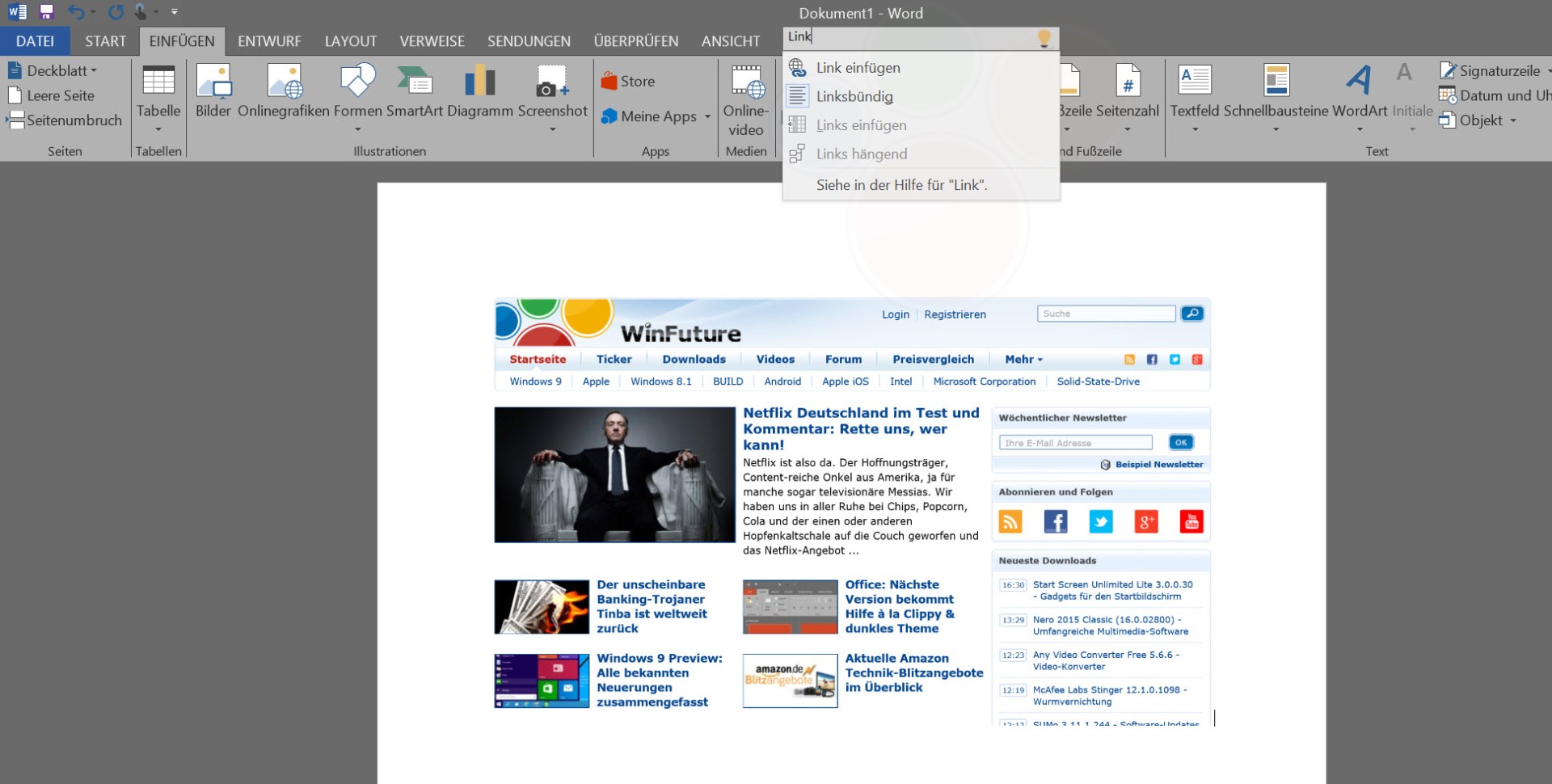Toggle the Touch/Mouse mode hand icon

(141, 12)
